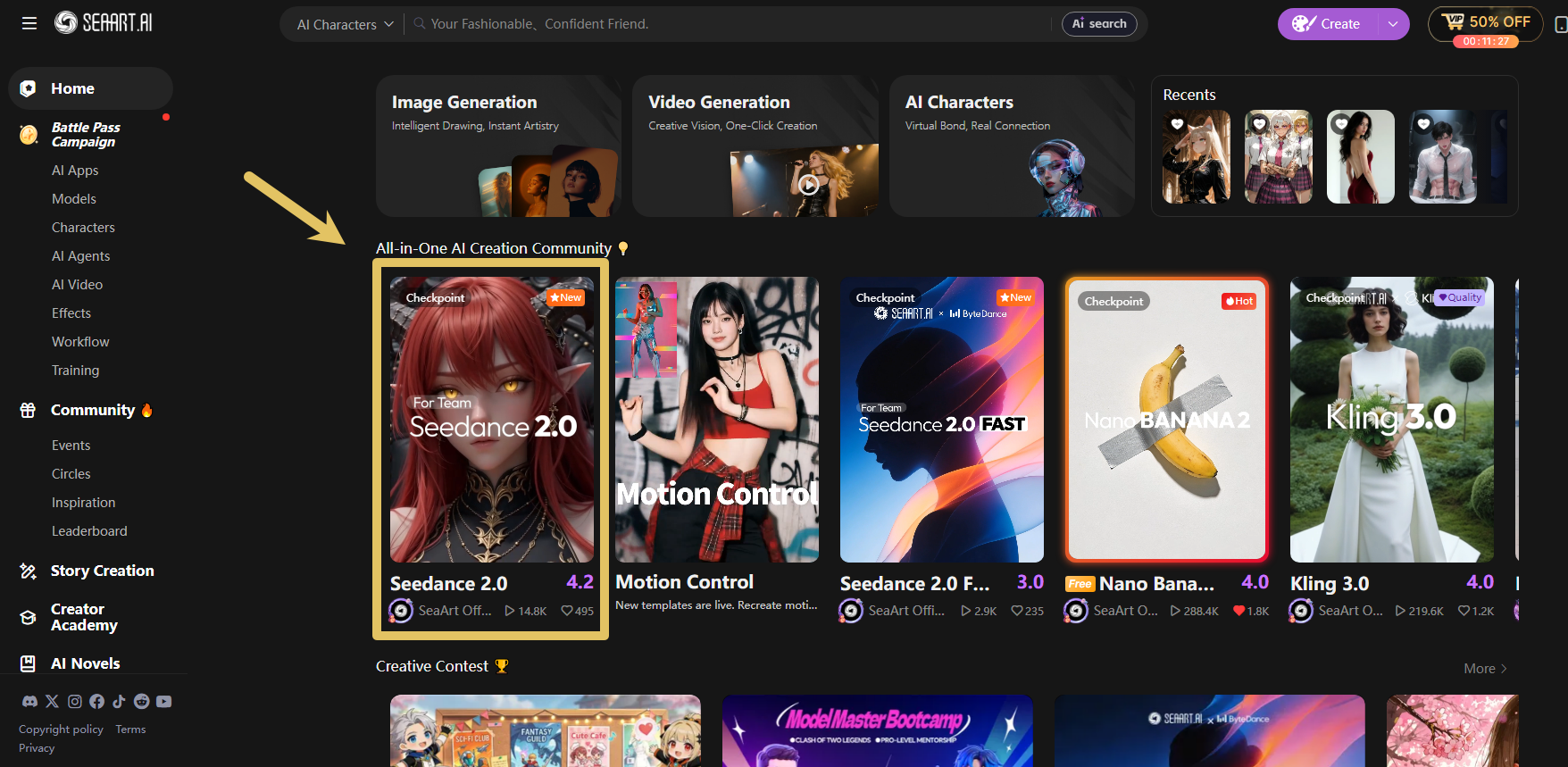
Task: Click the SeaArt avatar under Seedance 2.0 Fast
Action: click(851, 611)
